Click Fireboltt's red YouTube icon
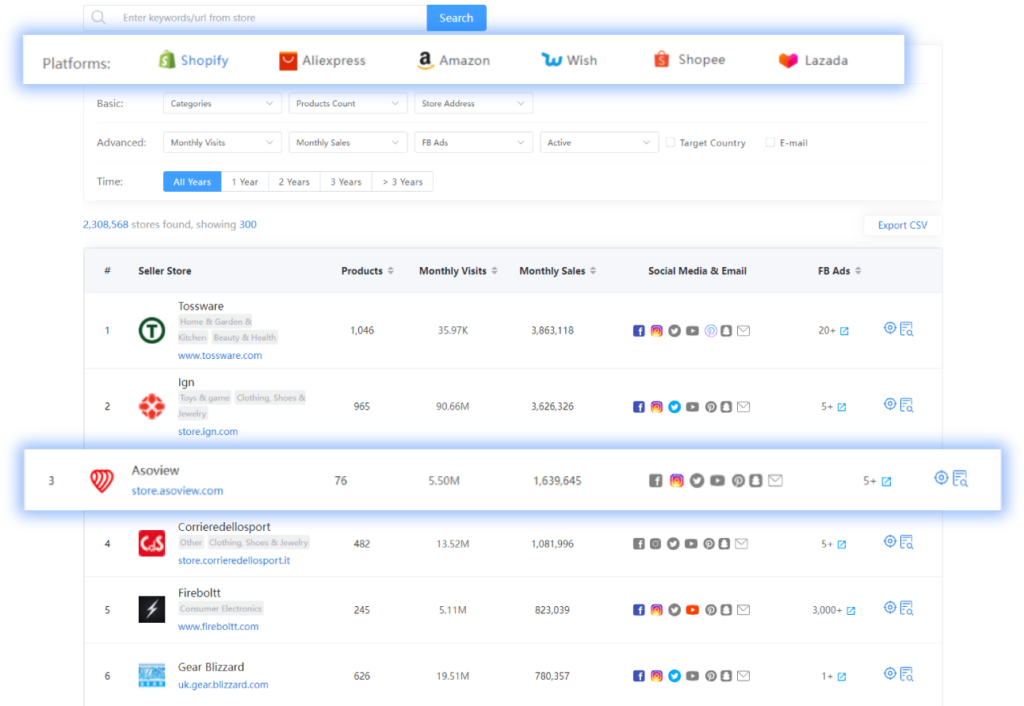Image resolution: width=1024 pixels, height=706 pixels. click(x=692, y=610)
